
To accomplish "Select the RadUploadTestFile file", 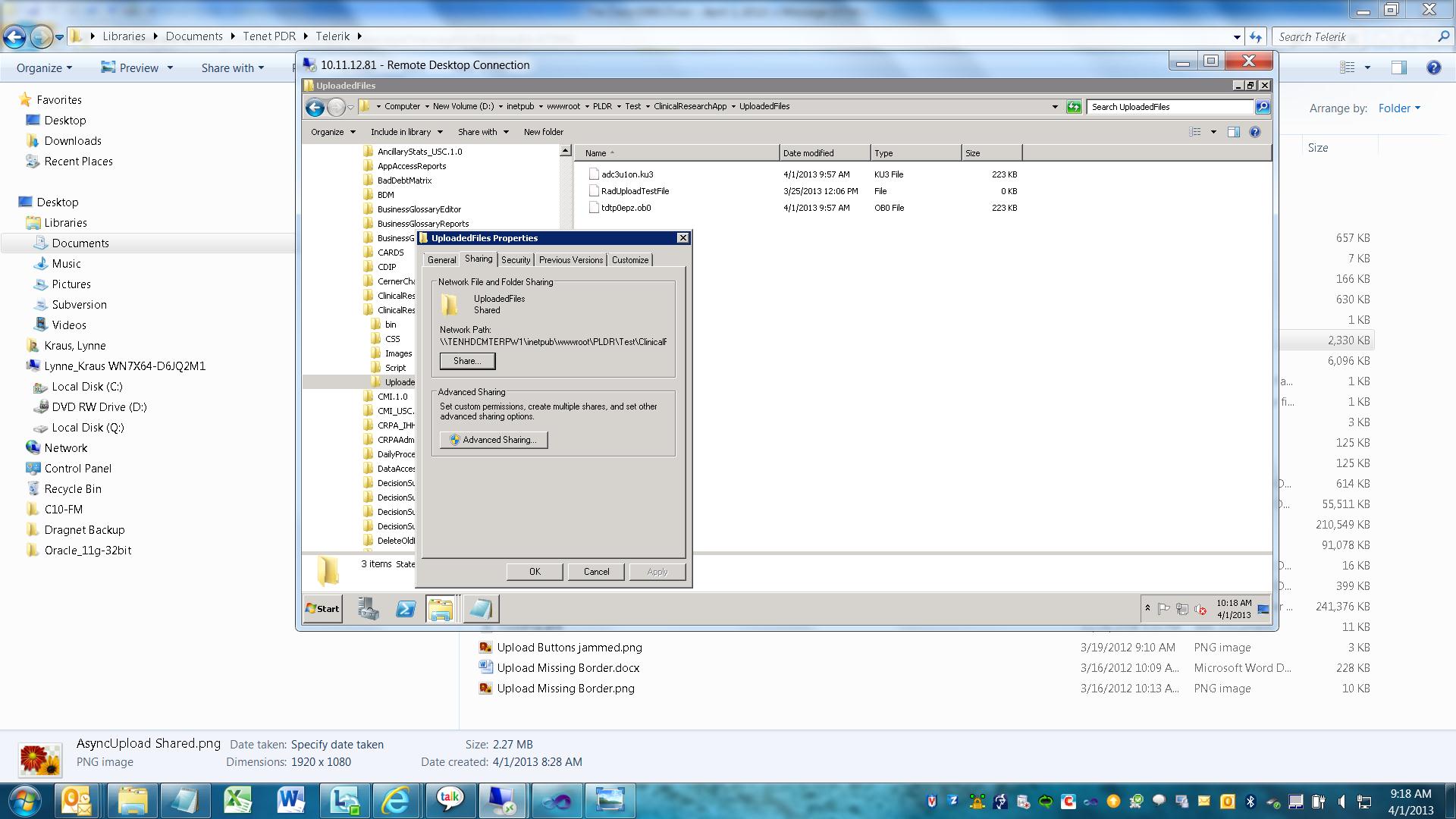I will [x=635, y=191].
